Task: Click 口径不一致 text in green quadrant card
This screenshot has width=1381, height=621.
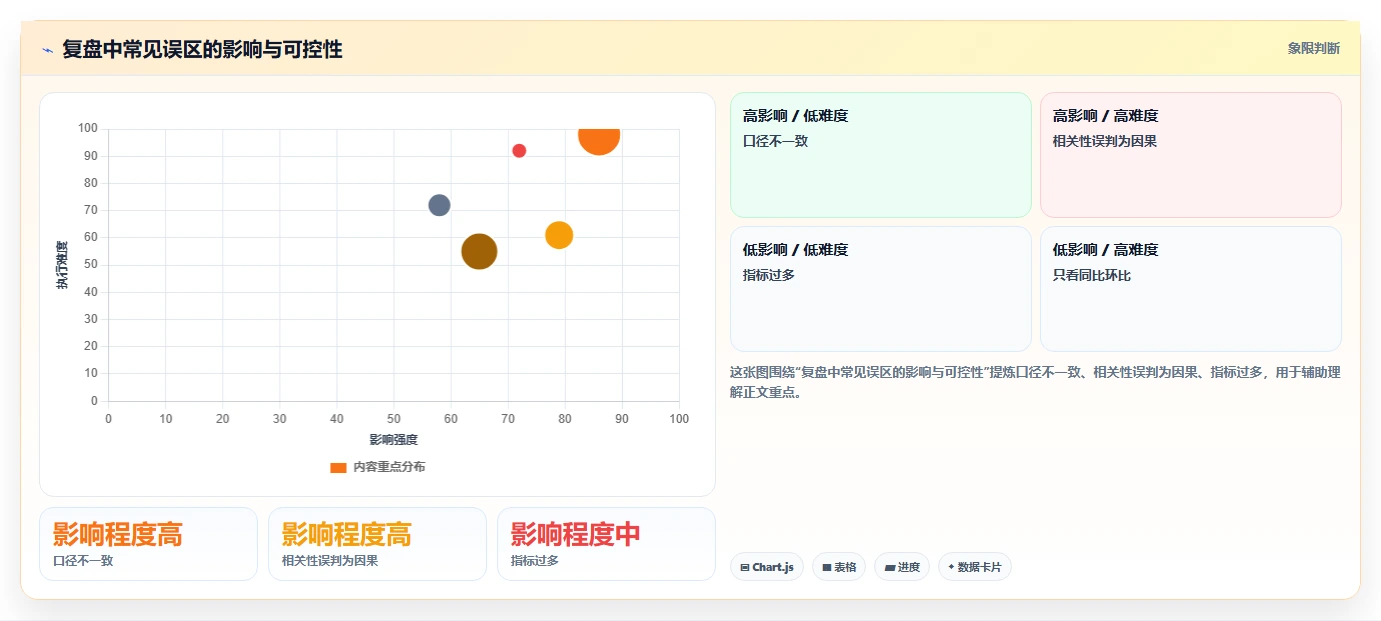Action: pyautogui.click(x=775, y=141)
